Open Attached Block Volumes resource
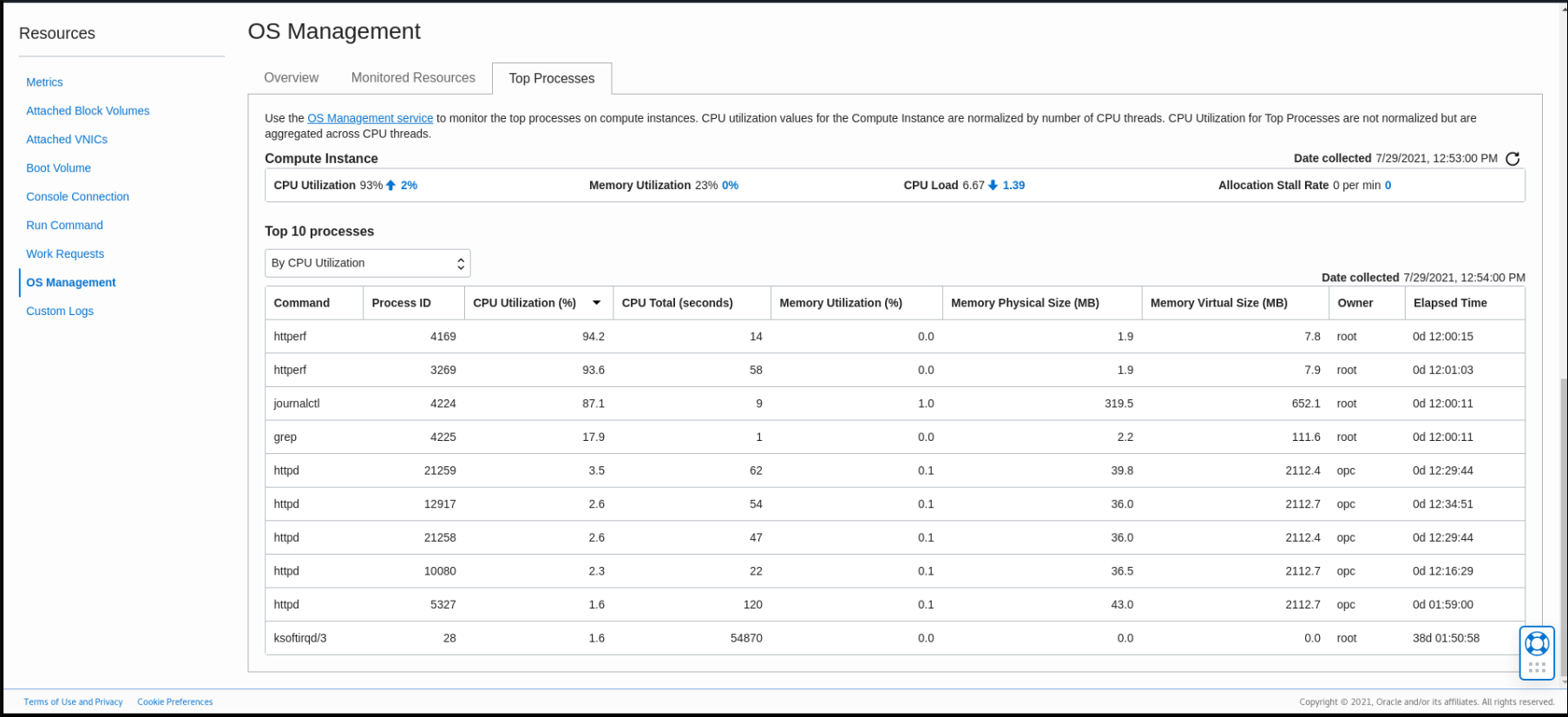 [88, 111]
